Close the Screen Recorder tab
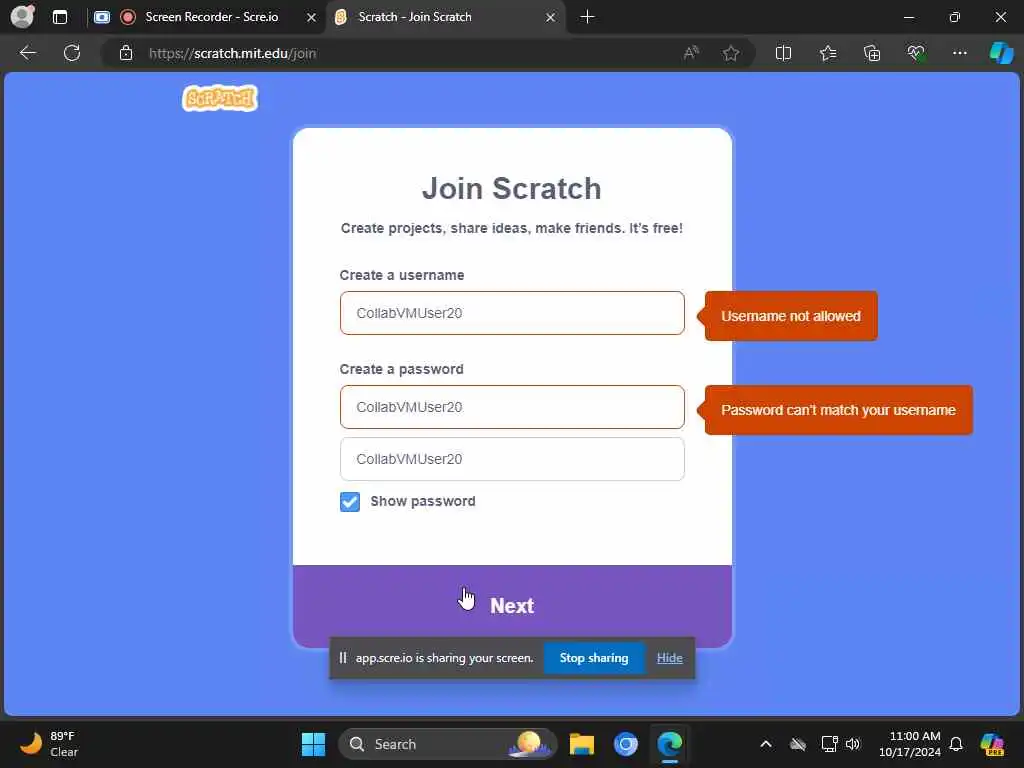Image resolution: width=1024 pixels, height=768 pixels. pos(312,18)
